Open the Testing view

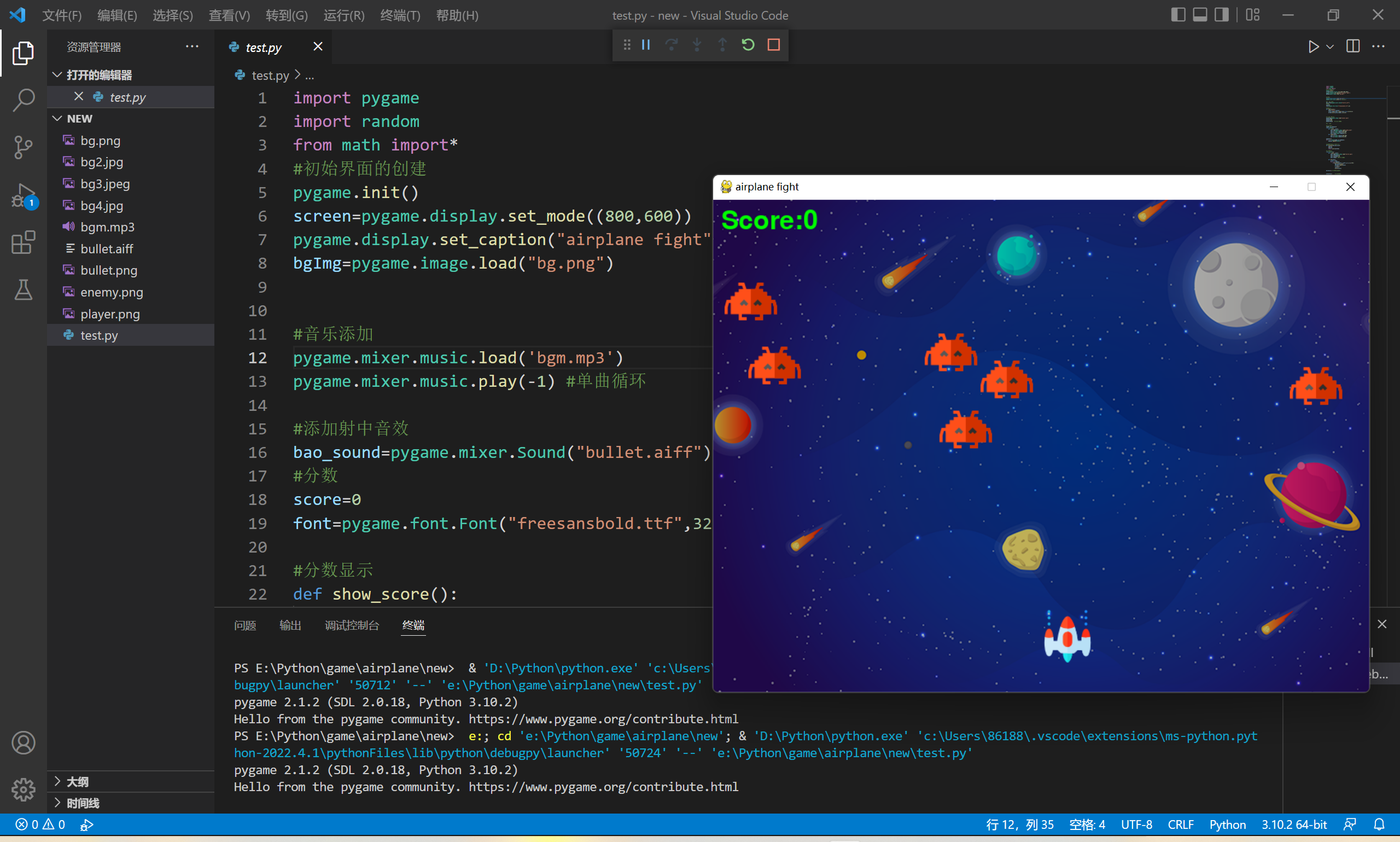pyautogui.click(x=24, y=290)
